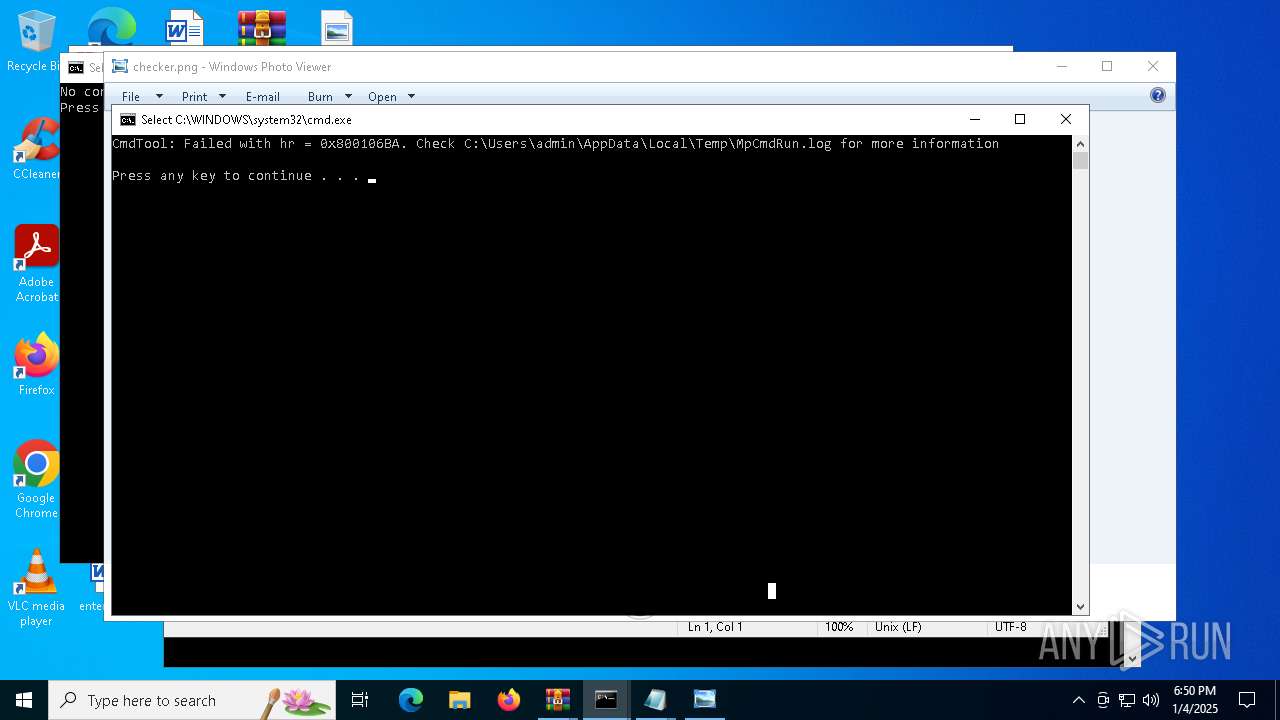Switch to the cmd taskbar button
The width and height of the screenshot is (1280, 720).
[x=606, y=700]
